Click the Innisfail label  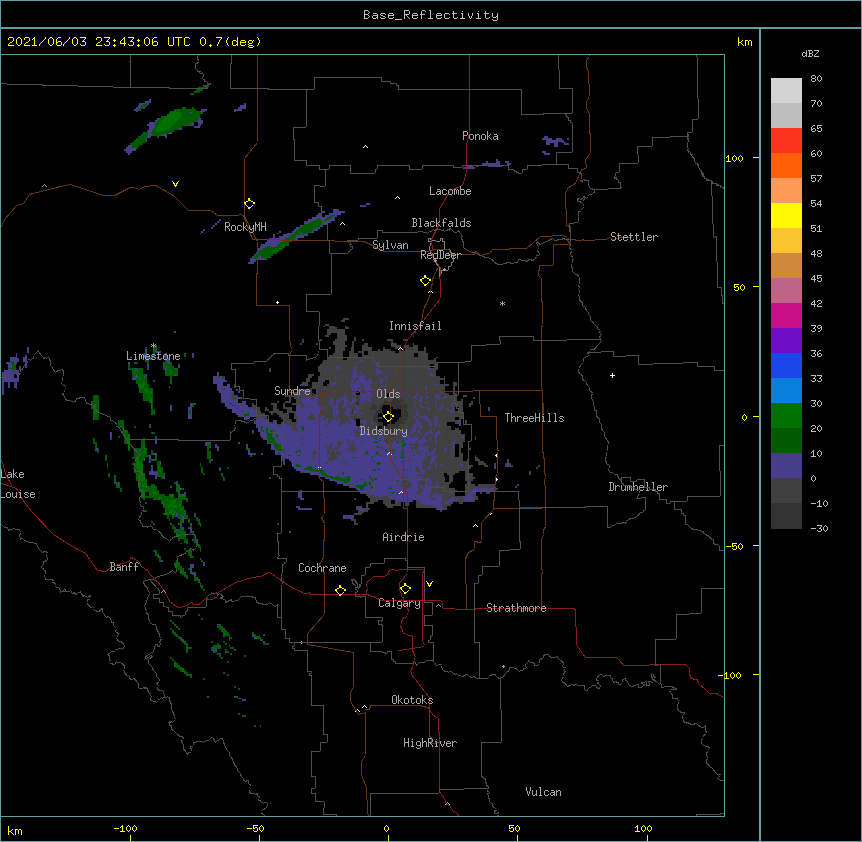(x=415, y=326)
